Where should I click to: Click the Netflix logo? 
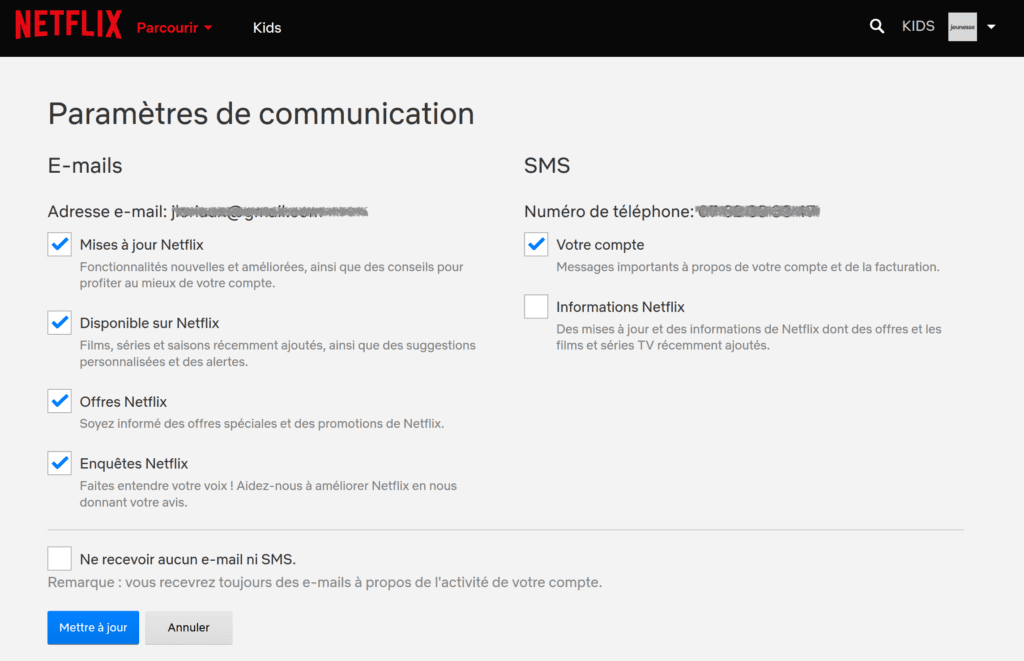pyautogui.click(x=69, y=25)
